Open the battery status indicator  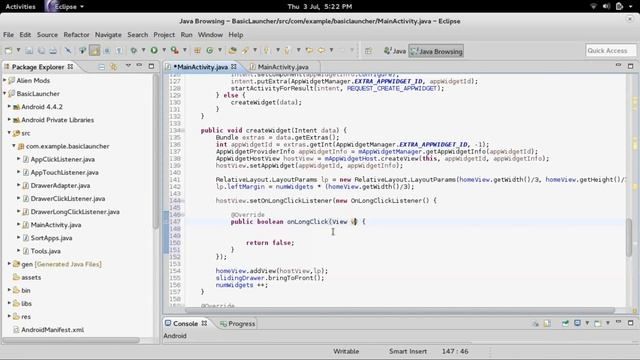(619, 6)
